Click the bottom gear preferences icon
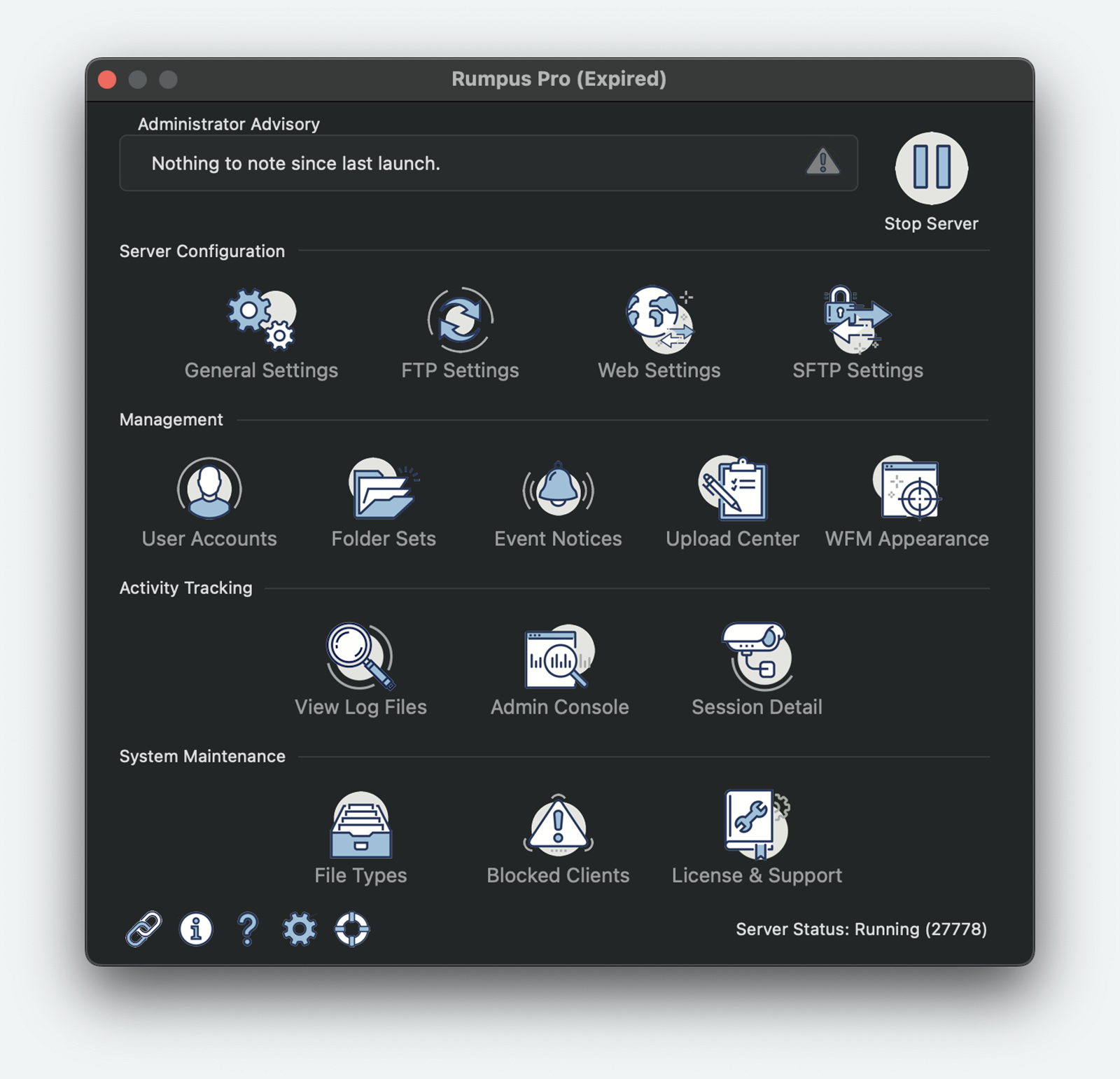Screen dimensions: 1120x1079 tap(300, 929)
